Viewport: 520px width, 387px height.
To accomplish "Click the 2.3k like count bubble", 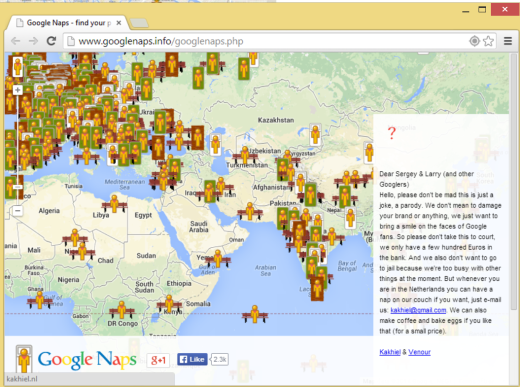I will click(x=220, y=359).
